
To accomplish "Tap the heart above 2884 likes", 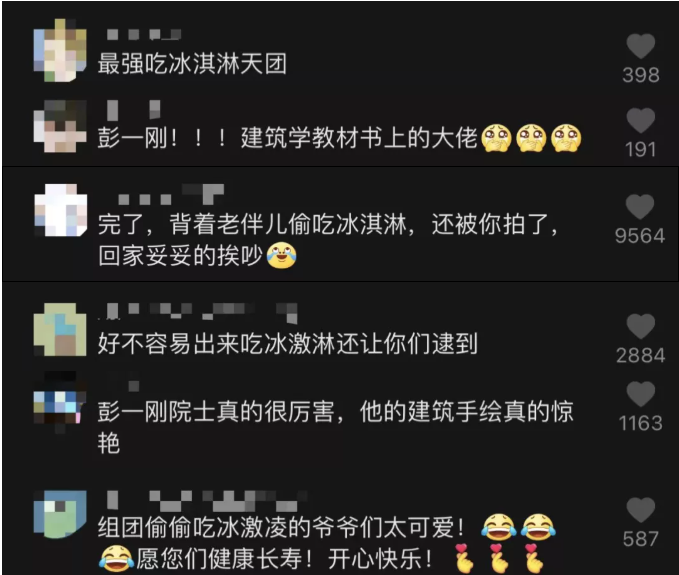I will (x=641, y=326).
